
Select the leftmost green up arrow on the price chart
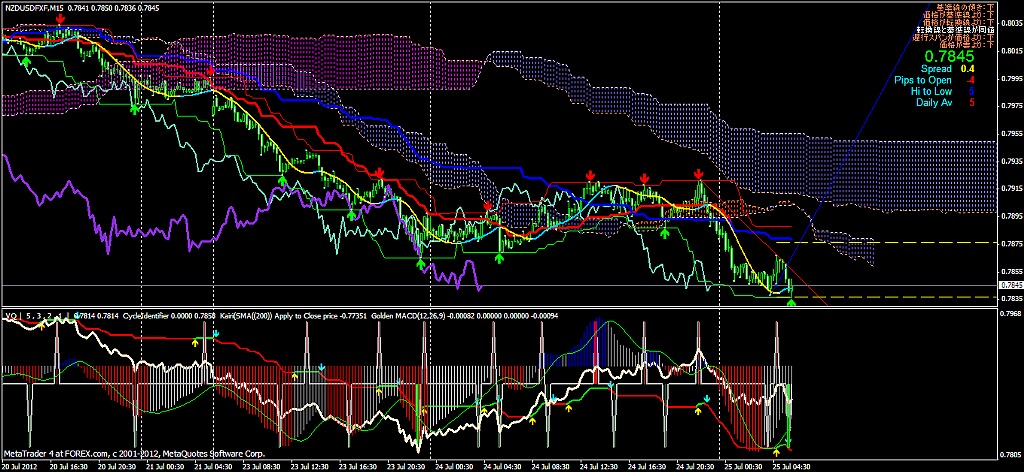point(26,61)
